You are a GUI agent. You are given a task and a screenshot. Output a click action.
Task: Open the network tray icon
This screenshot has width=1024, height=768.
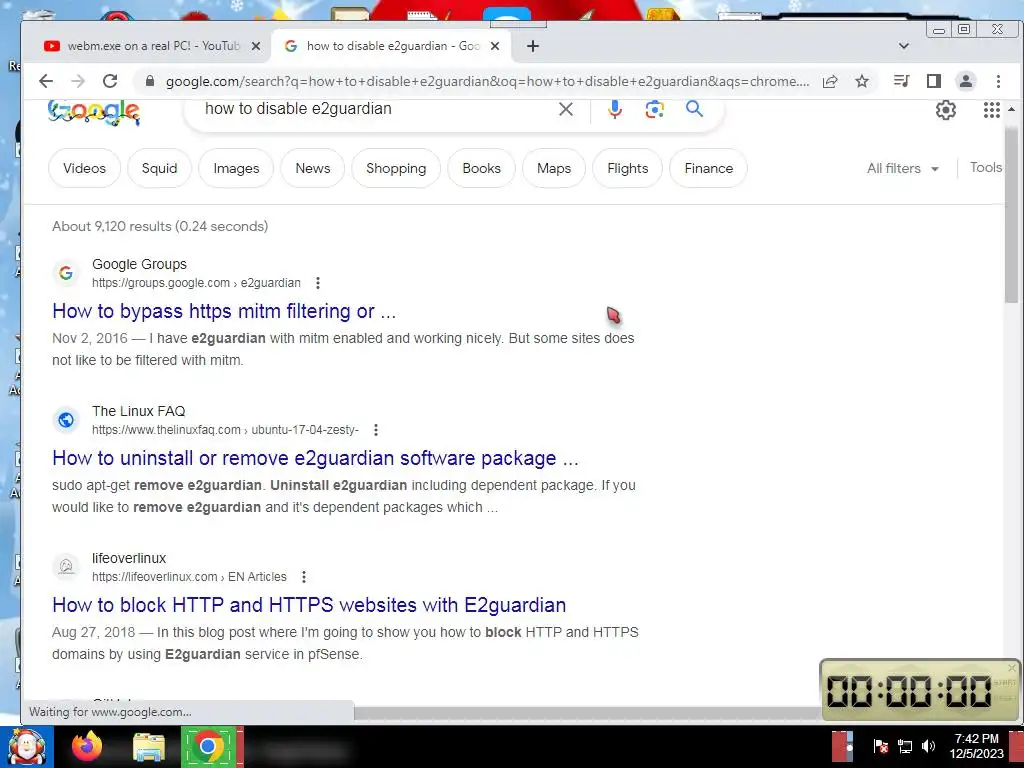(x=904, y=746)
